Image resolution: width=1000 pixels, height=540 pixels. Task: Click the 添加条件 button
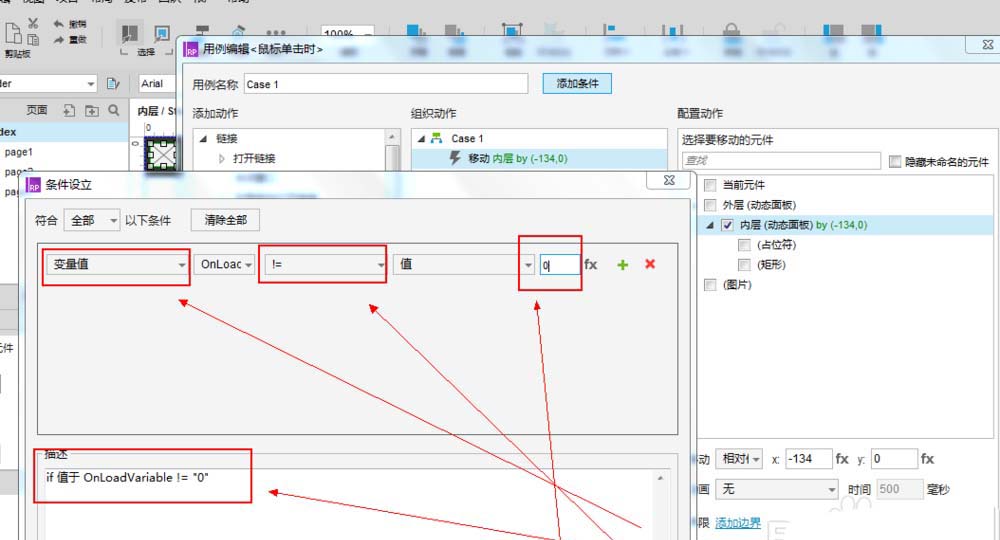577,84
